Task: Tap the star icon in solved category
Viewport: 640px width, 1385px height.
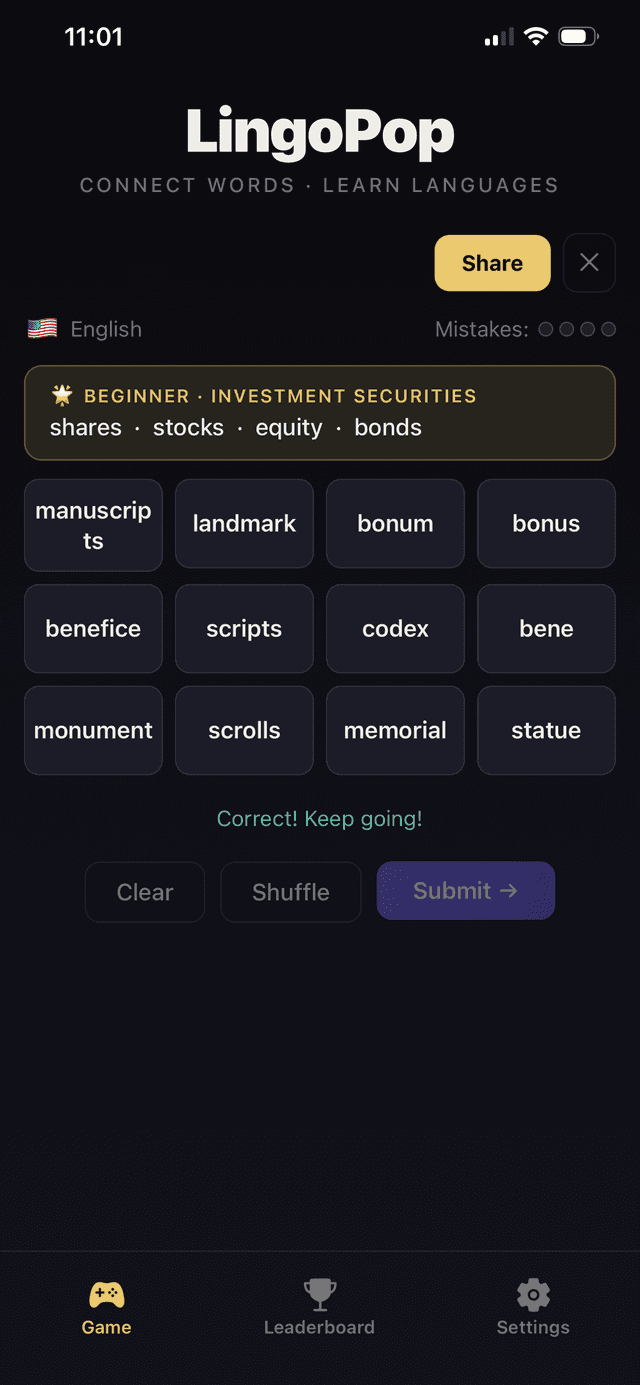Action: pyautogui.click(x=63, y=396)
